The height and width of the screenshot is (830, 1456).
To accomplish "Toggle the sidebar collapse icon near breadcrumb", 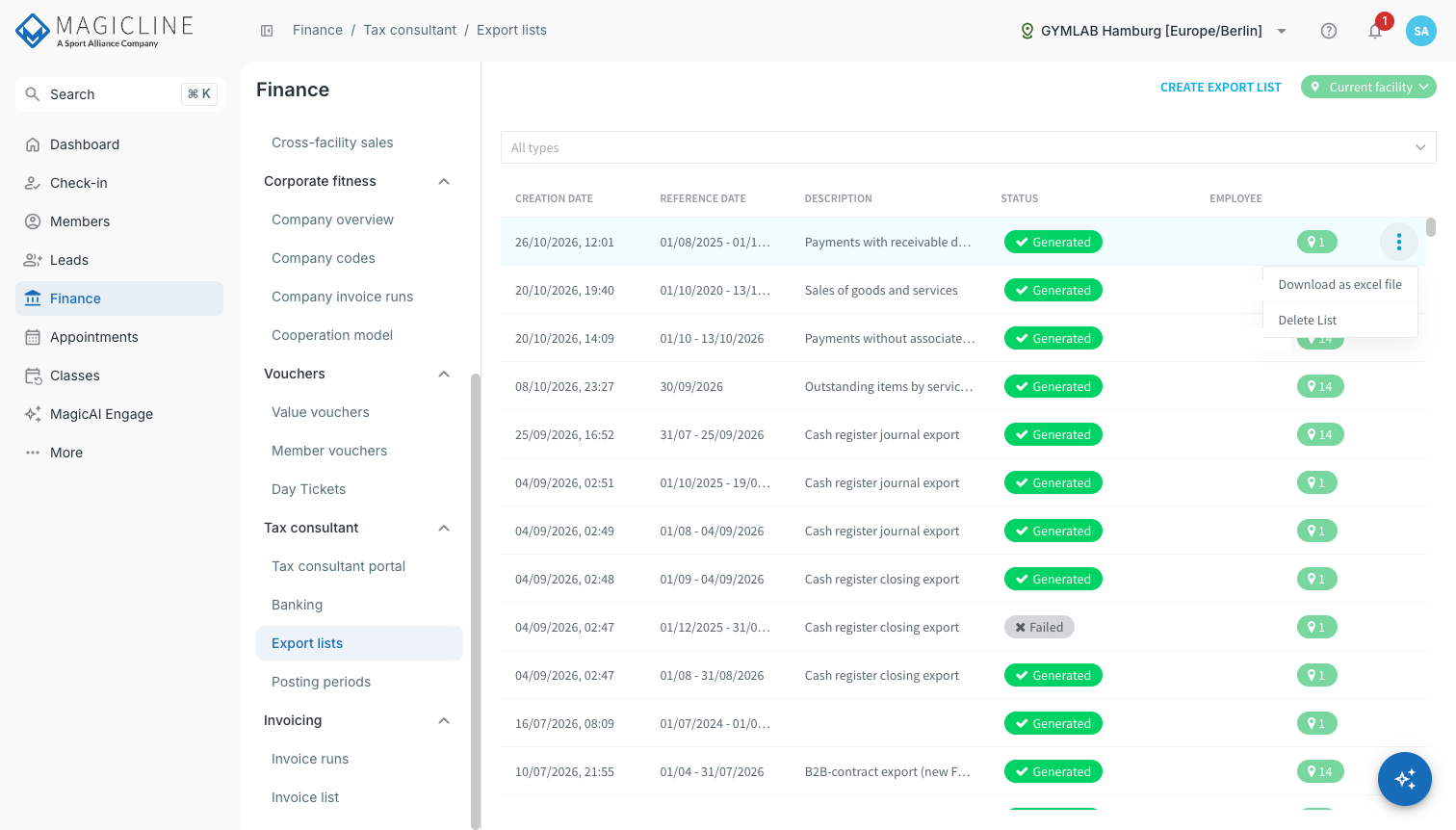I will point(267,31).
